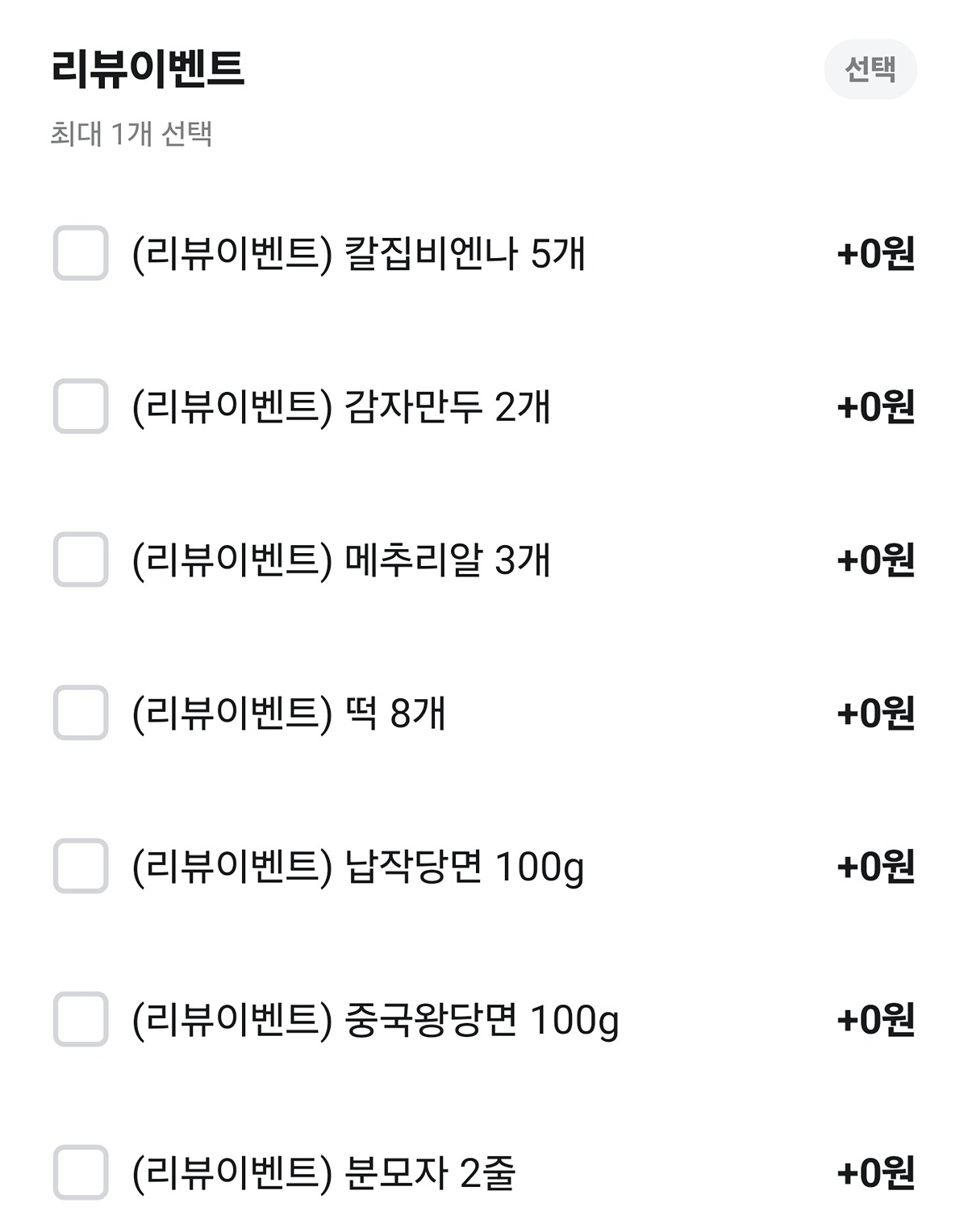The image size is (968, 1232).
Task: Toggle the 중국왕당면 100g checkbox
Action: tap(81, 1019)
